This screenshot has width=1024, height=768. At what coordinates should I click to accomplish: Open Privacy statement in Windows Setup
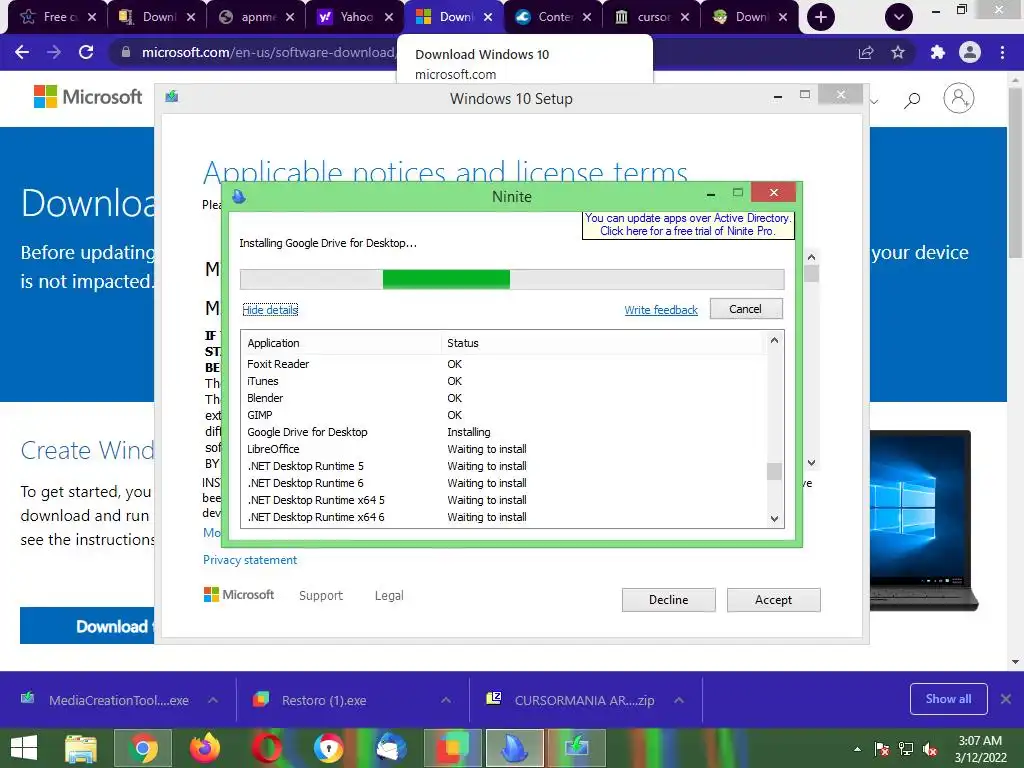click(x=249, y=560)
